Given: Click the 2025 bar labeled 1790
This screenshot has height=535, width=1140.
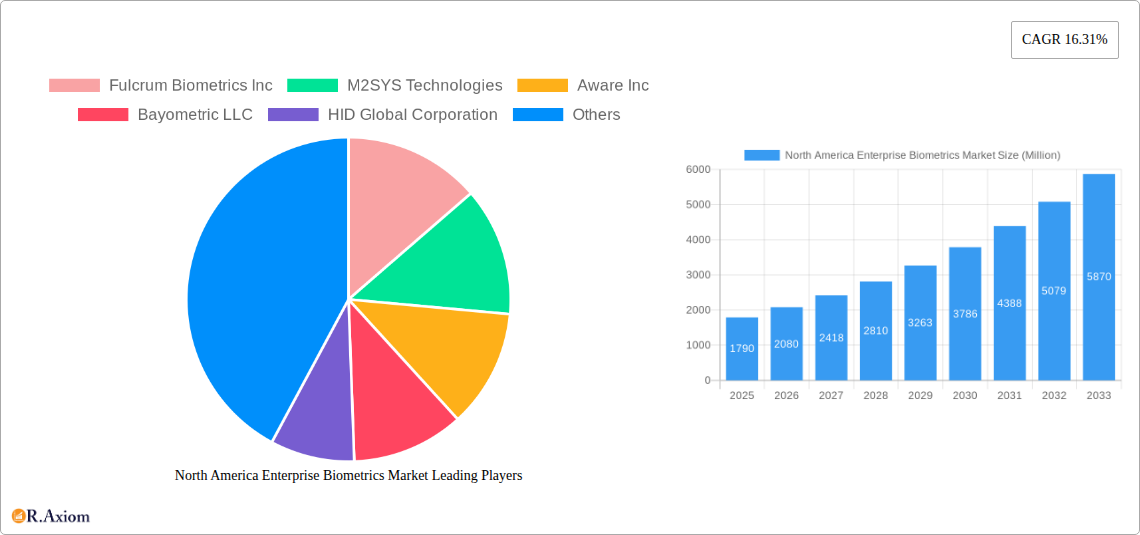Looking at the screenshot, I should (x=742, y=349).
